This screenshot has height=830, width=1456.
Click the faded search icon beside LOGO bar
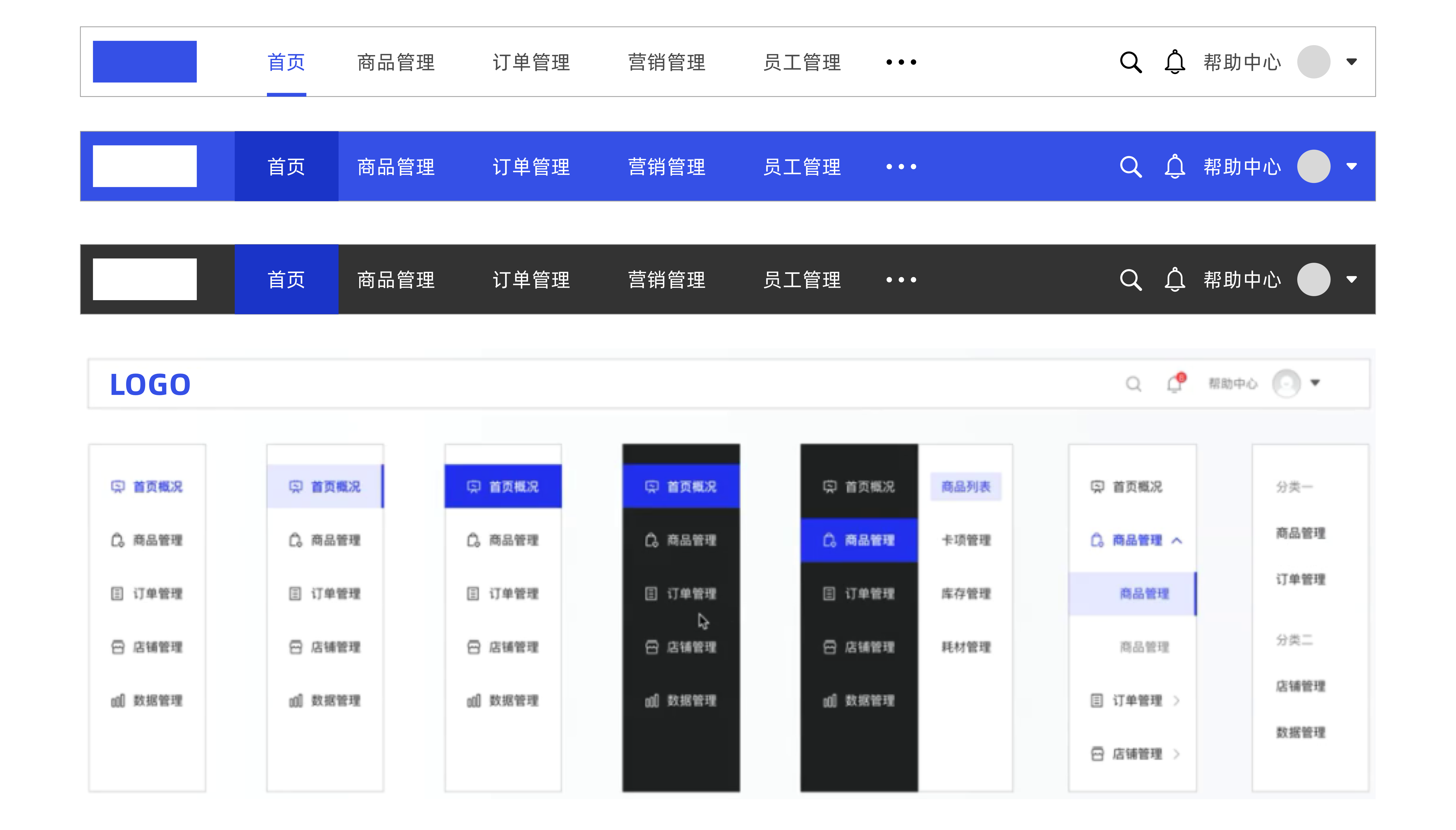pos(1133,384)
